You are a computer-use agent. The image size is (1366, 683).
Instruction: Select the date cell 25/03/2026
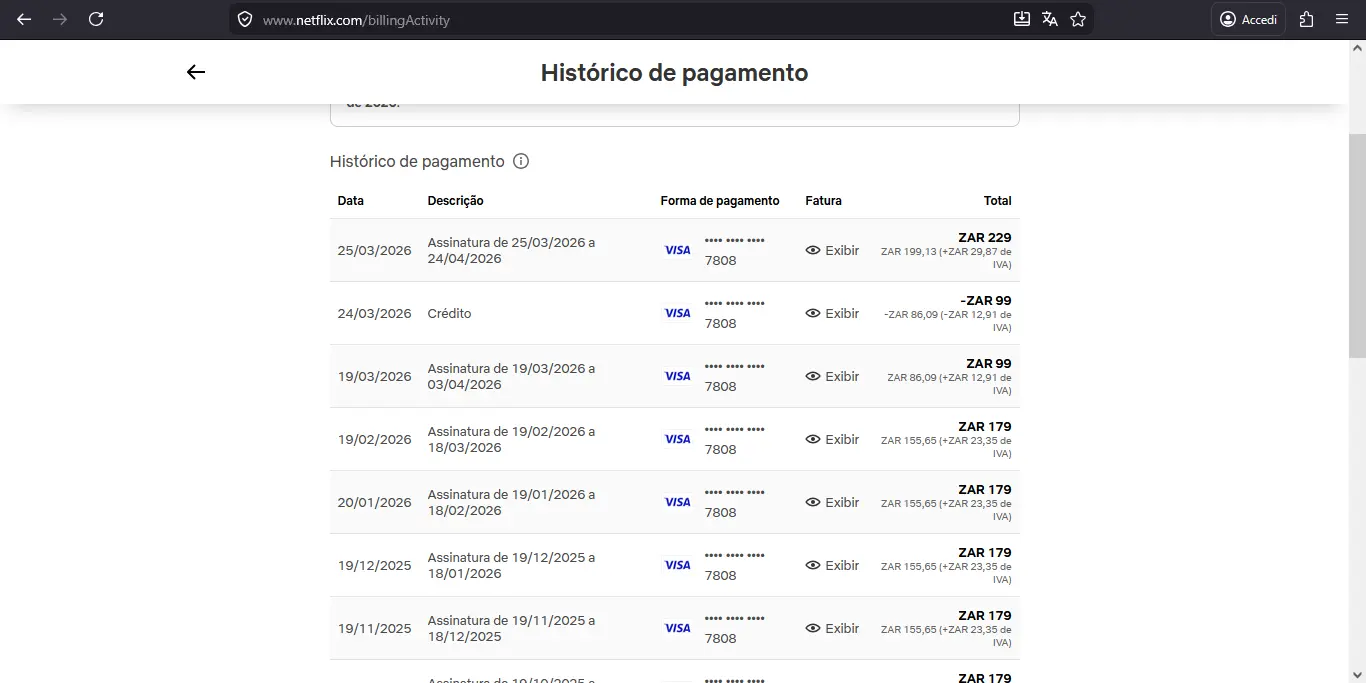point(375,250)
